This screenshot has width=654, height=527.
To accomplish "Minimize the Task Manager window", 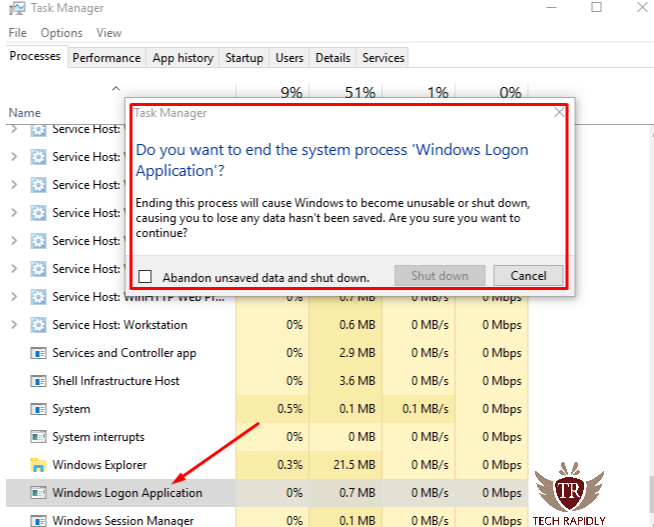I will pos(551,8).
